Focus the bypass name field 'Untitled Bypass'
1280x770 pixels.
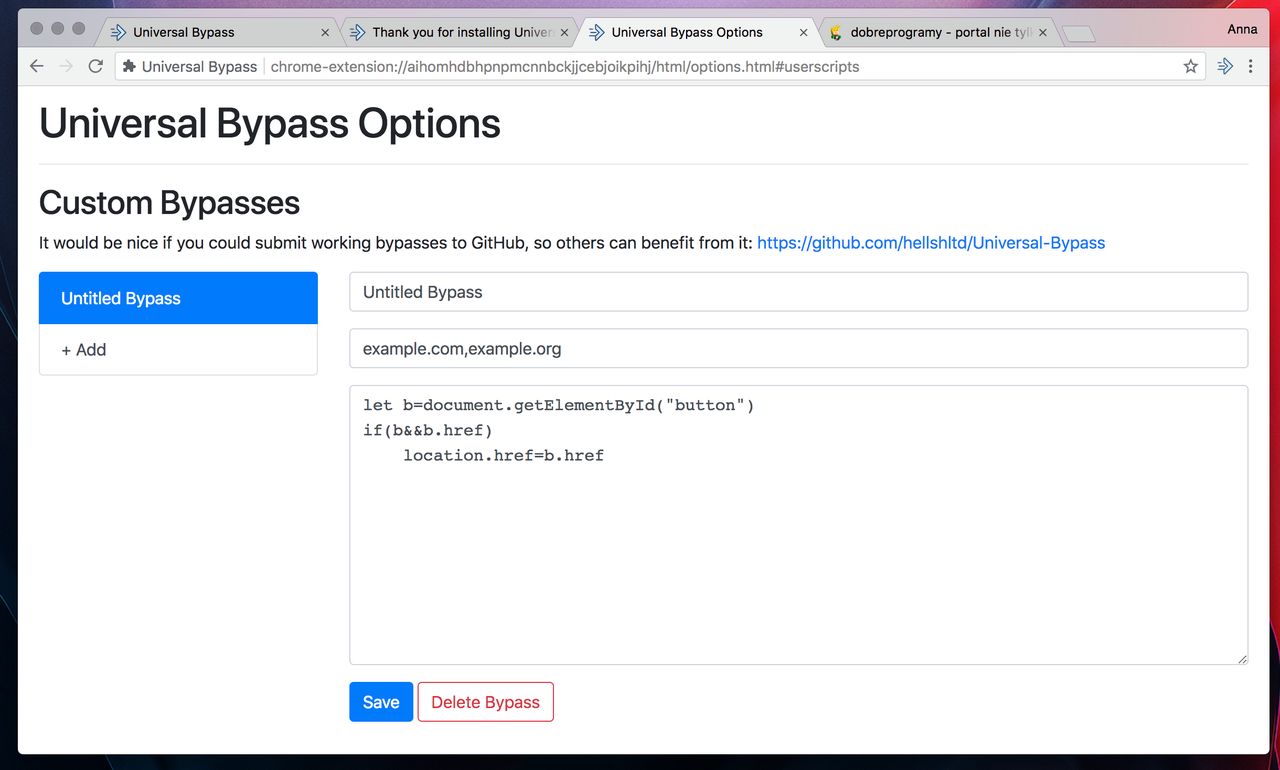tap(798, 292)
